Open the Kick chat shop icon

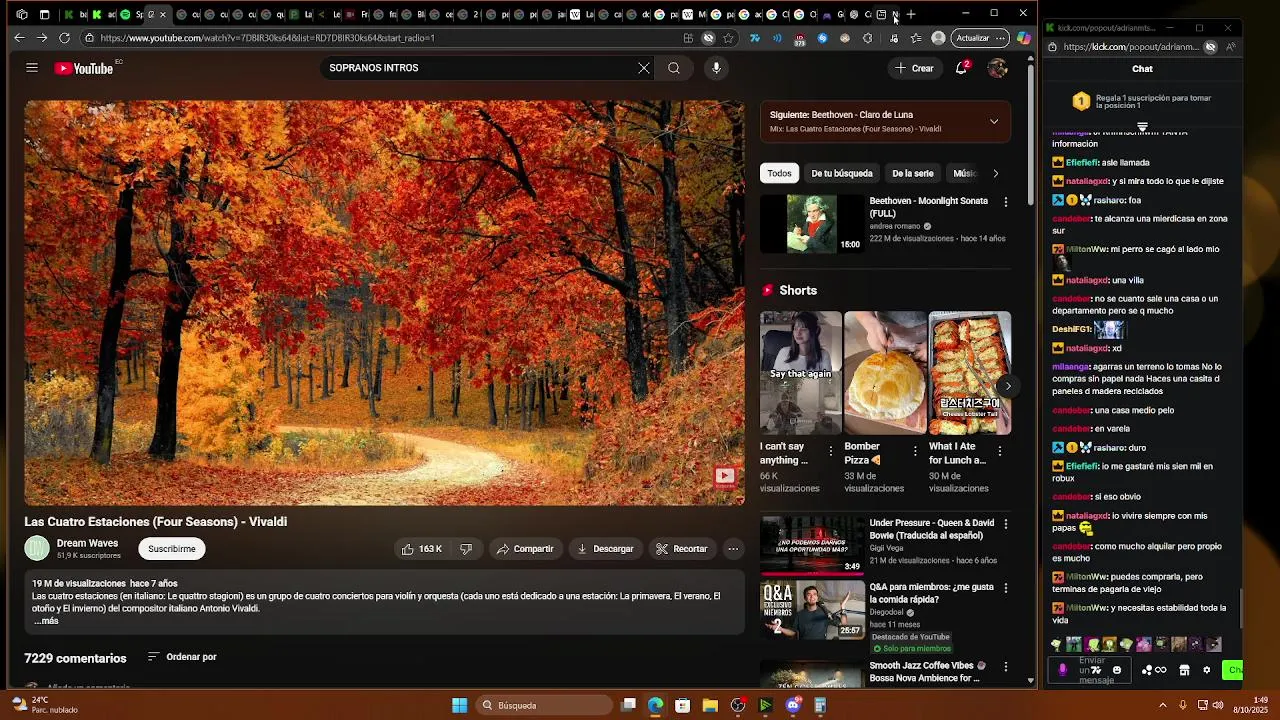pos(1185,670)
